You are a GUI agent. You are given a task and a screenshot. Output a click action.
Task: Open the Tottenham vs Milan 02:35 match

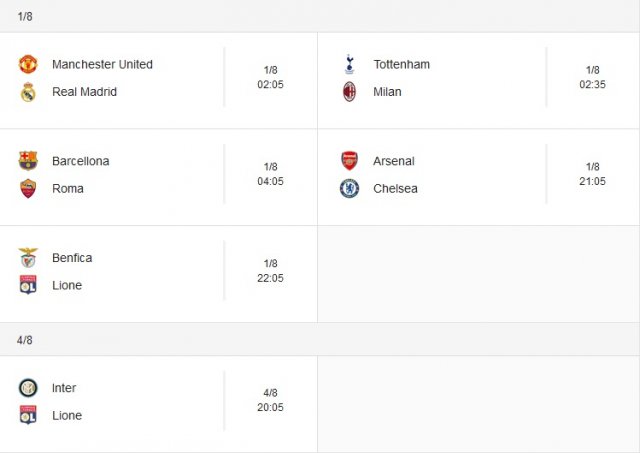(x=478, y=80)
